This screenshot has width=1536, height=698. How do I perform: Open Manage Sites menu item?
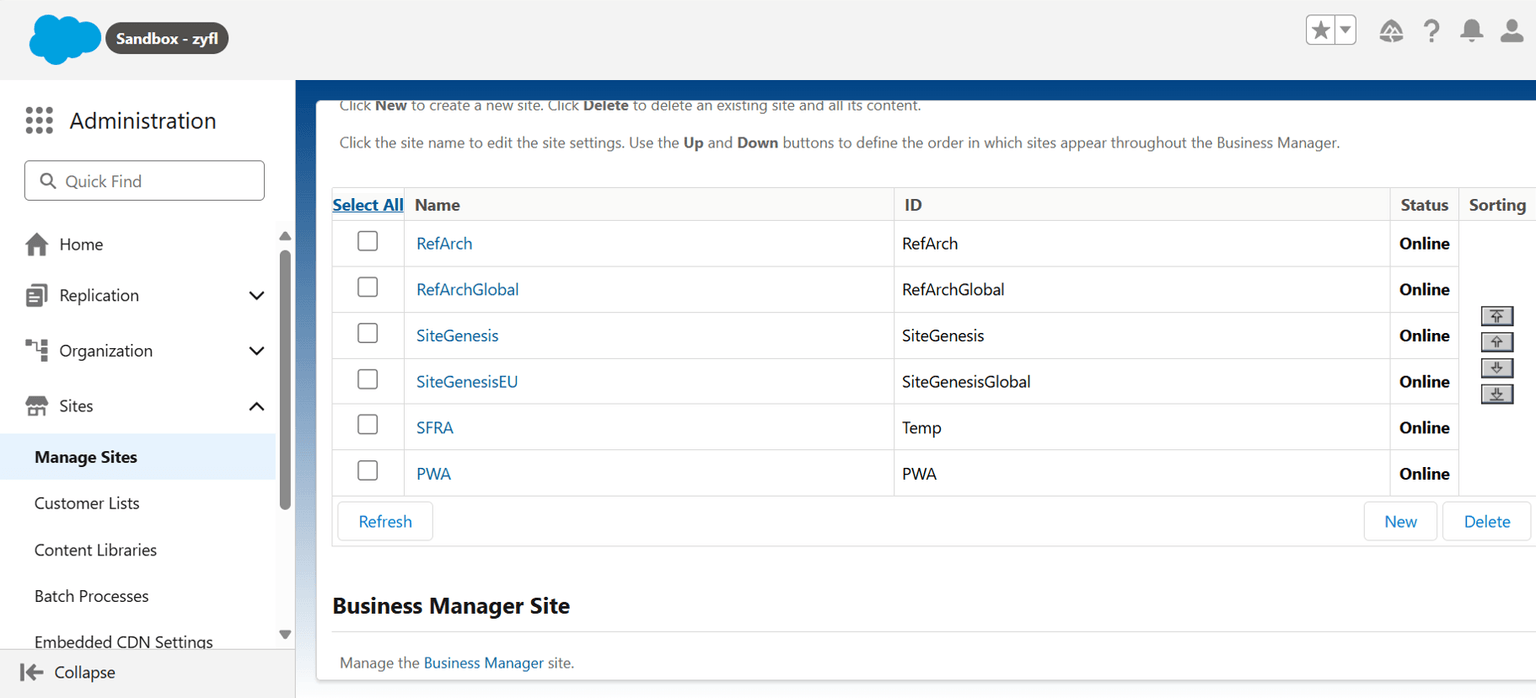pos(137,457)
